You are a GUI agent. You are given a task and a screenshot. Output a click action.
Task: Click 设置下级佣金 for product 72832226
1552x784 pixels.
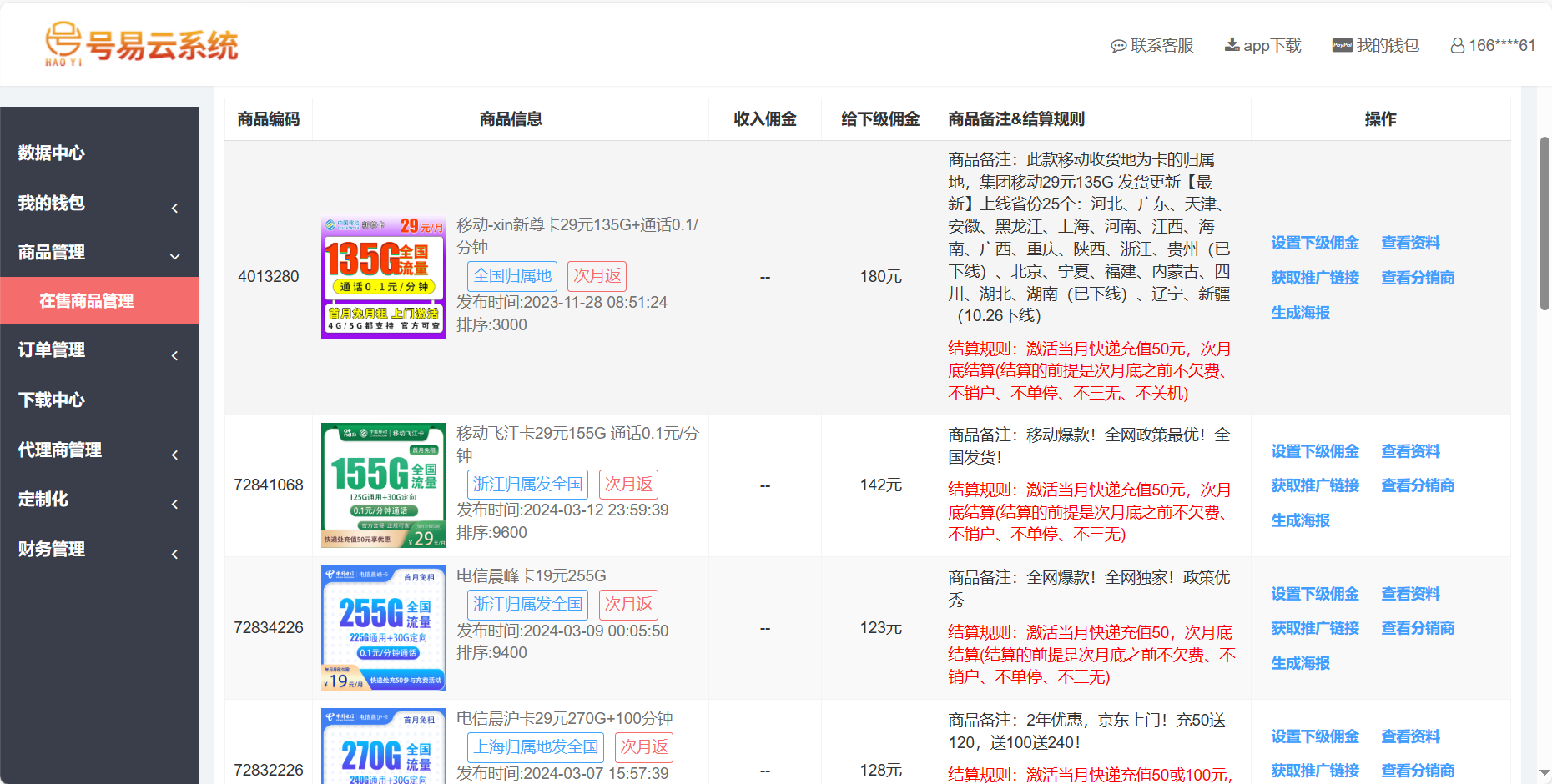1315,736
